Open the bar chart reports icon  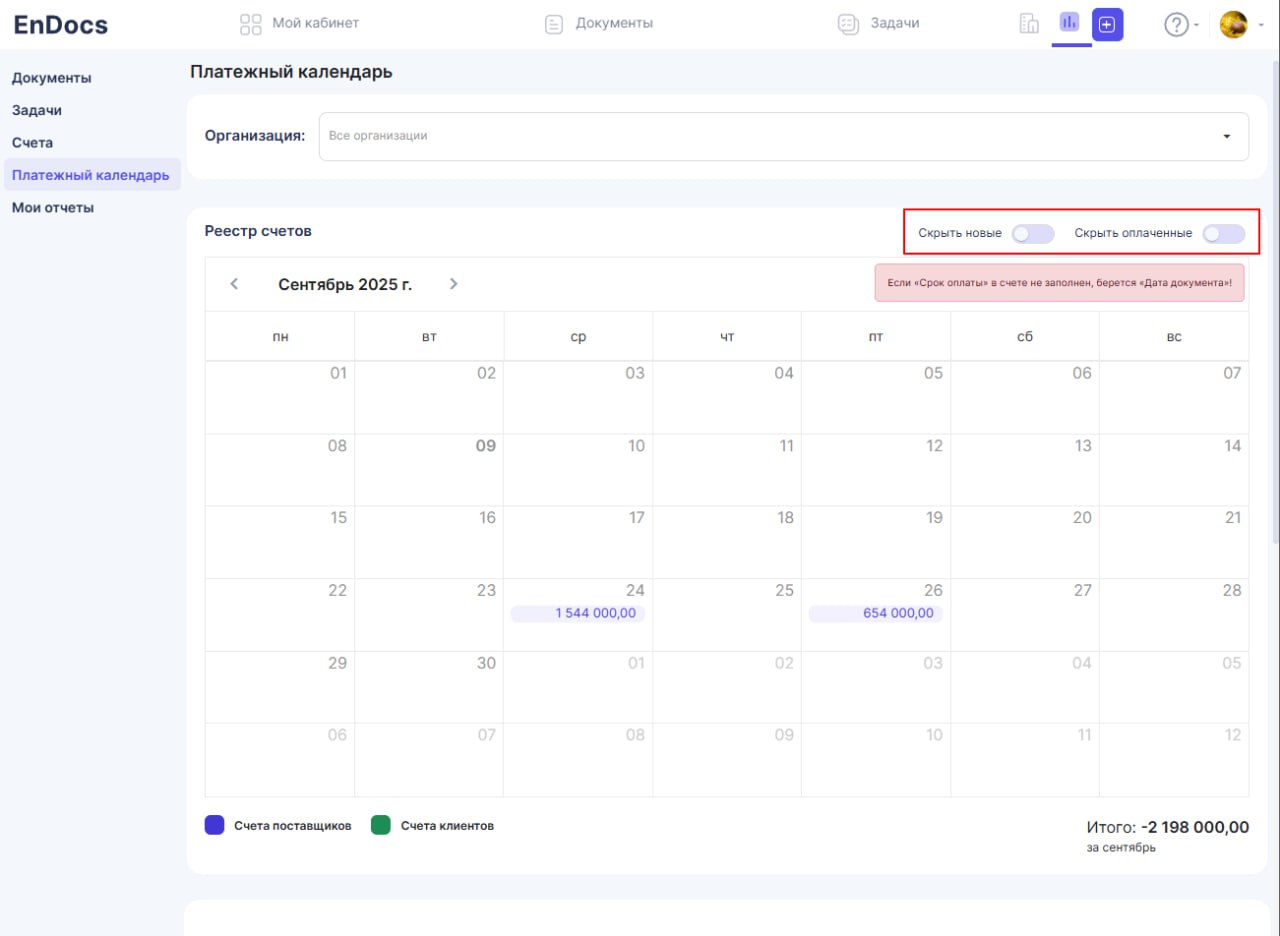pyautogui.click(x=1070, y=22)
